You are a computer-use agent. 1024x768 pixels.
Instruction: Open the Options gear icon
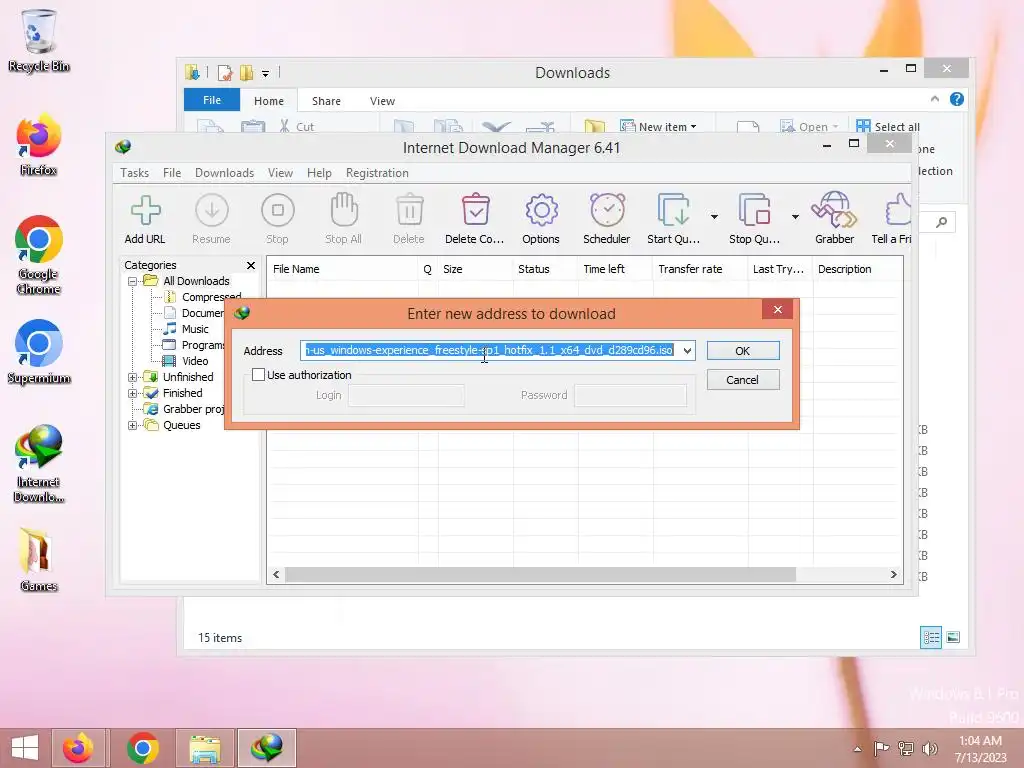(541, 210)
